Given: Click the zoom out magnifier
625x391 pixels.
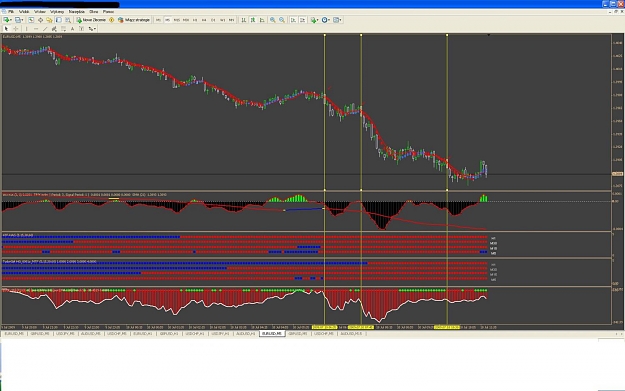Looking at the screenshot, I should click(x=282, y=20).
